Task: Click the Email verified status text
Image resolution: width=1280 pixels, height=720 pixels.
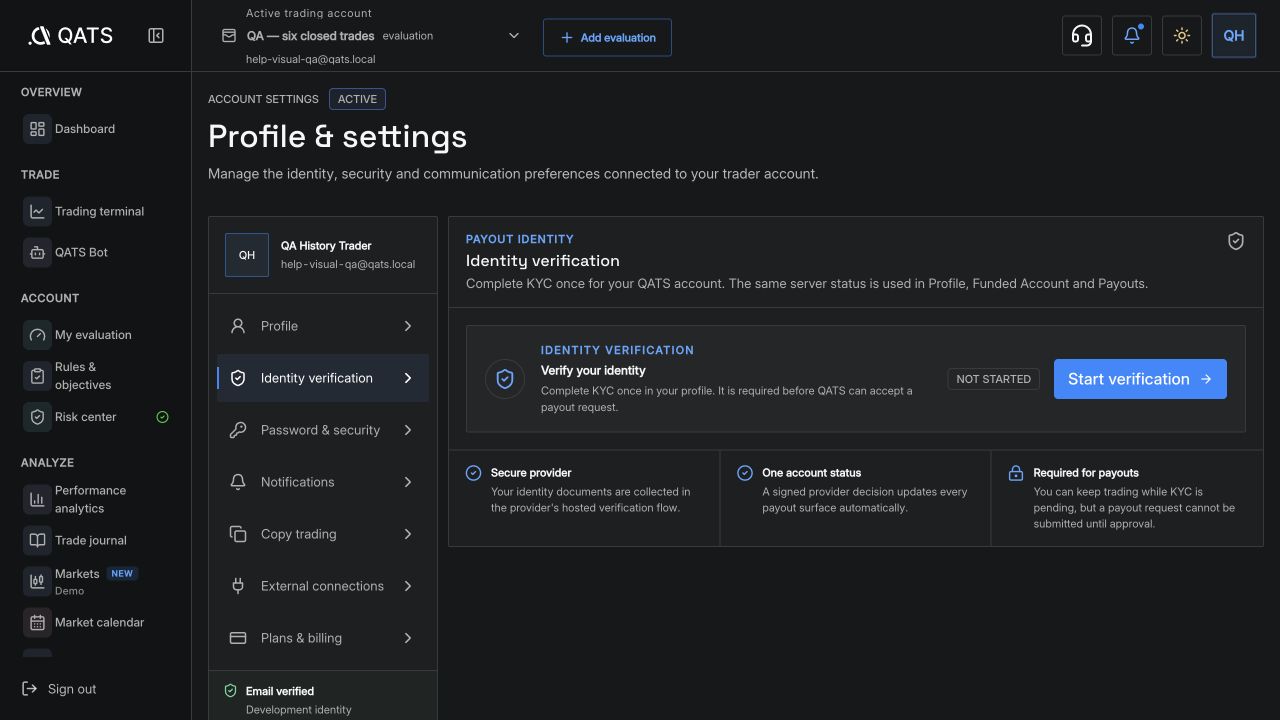Action: (x=280, y=691)
